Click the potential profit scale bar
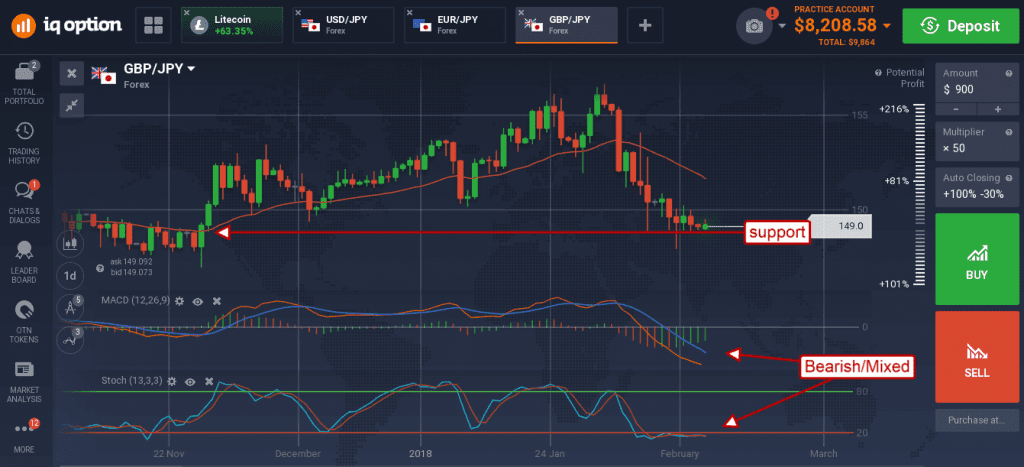Viewport: 1024px width, 467px height. click(x=921, y=195)
